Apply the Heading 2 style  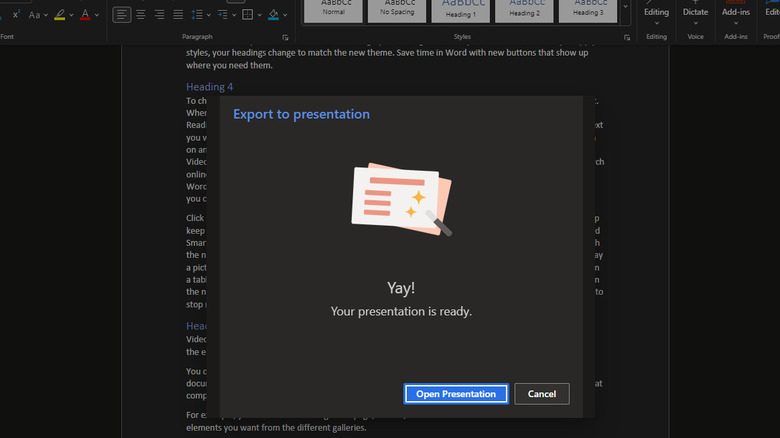[522, 11]
